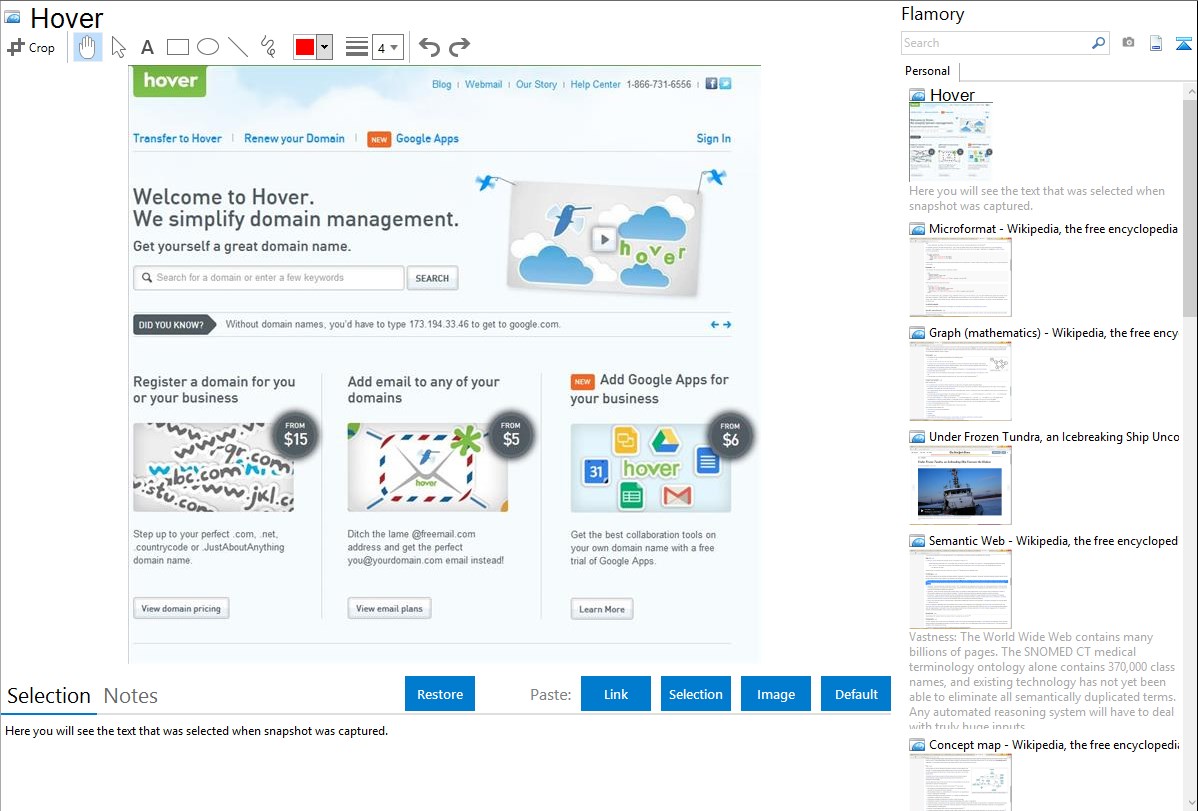Paste as Image
This screenshot has height=811, width=1198.
pyautogui.click(x=776, y=694)
